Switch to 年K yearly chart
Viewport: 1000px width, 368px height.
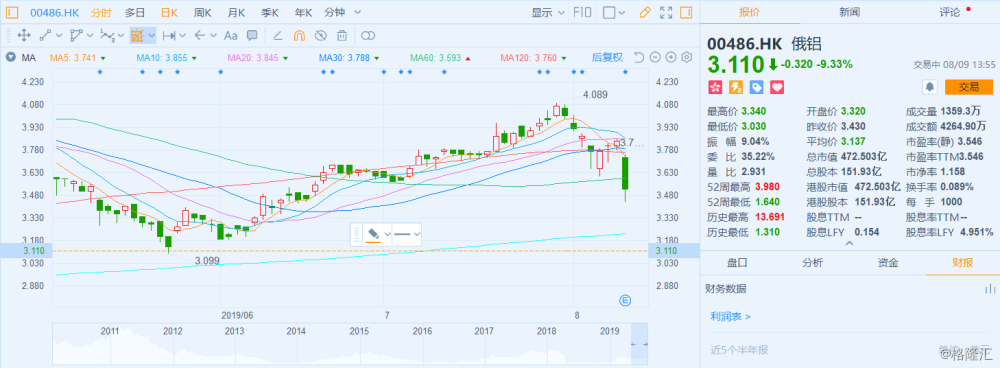coord(304,12)
